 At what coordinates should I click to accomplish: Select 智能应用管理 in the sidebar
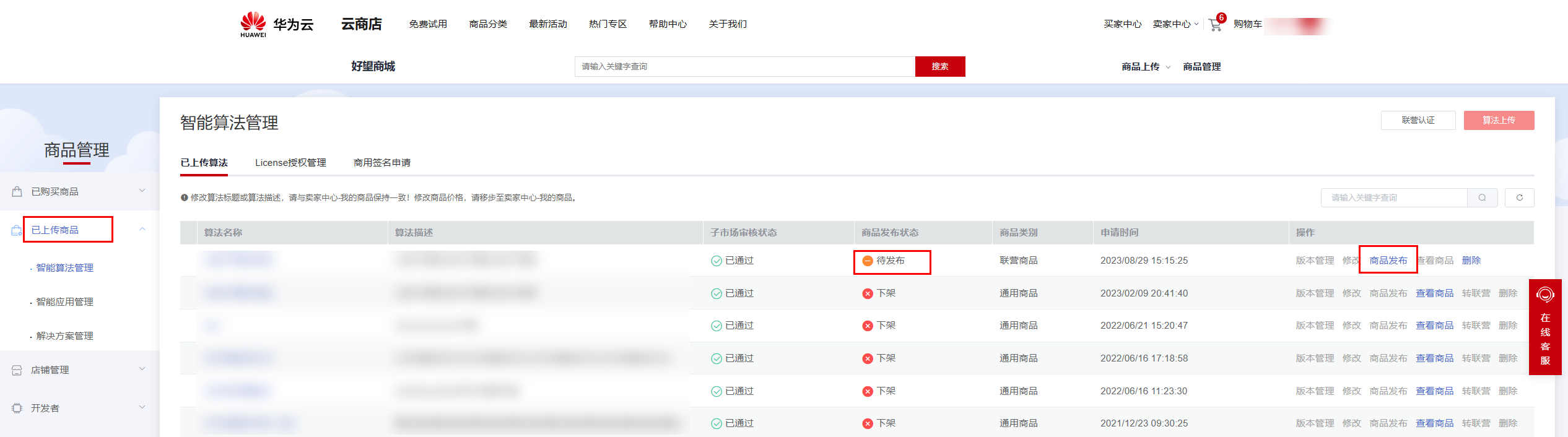coord(64,302)
